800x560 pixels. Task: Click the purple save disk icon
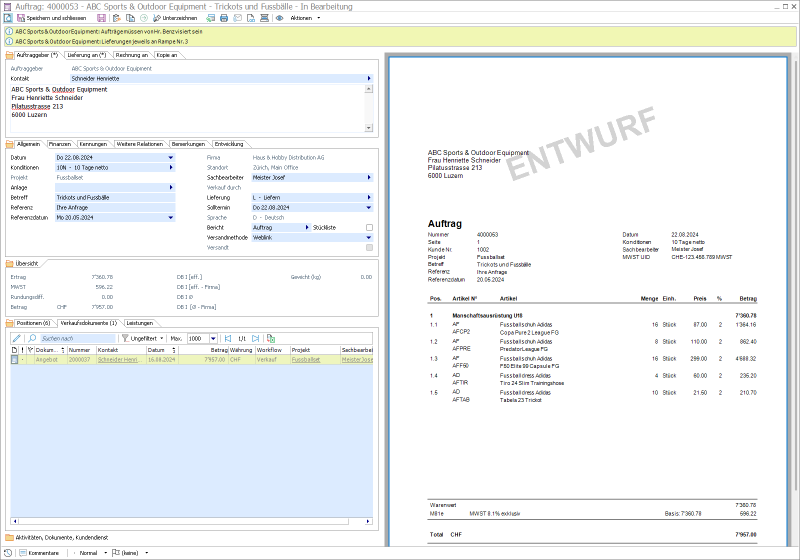[x=102, y=18]
